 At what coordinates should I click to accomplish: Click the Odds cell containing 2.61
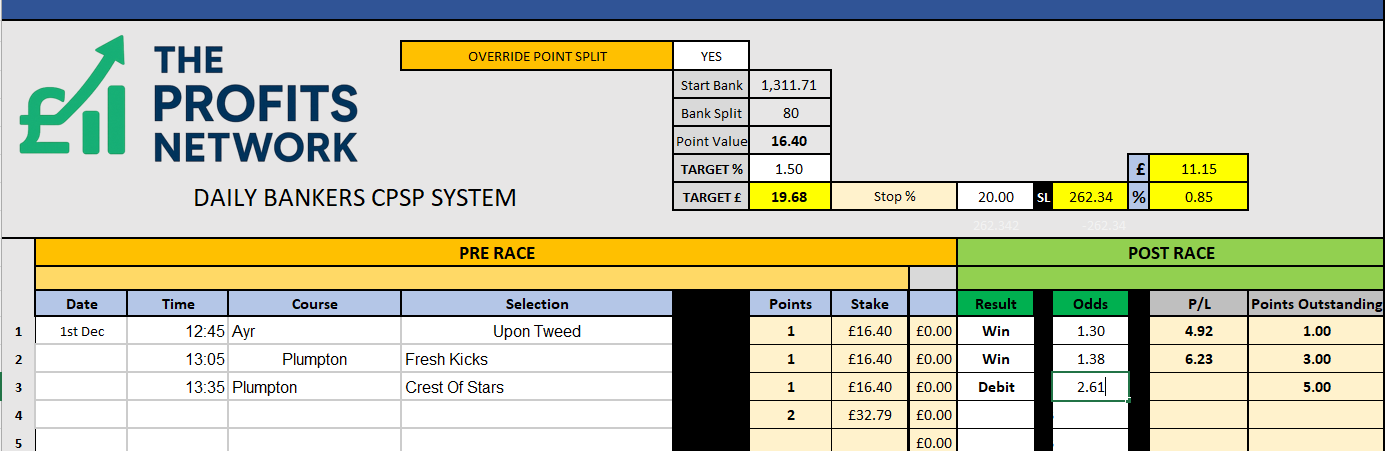(1090, 387)
